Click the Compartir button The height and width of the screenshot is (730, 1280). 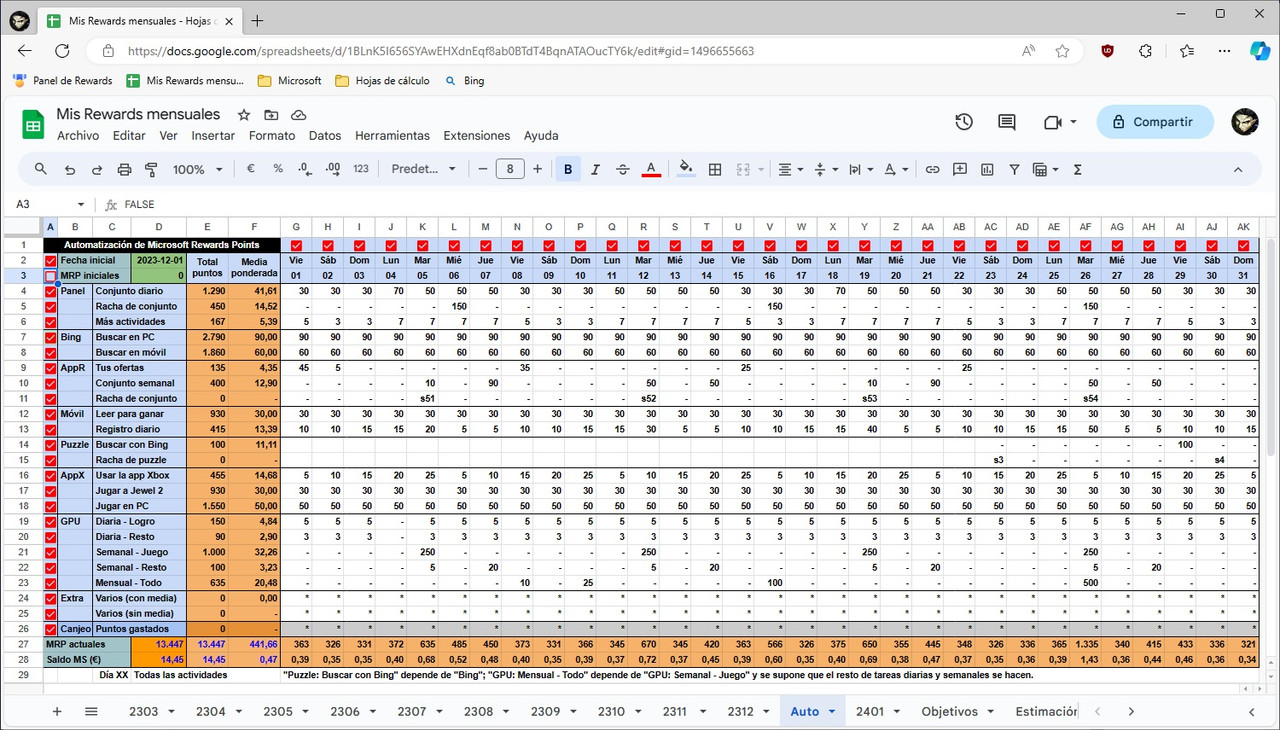tap(1155, 122)
